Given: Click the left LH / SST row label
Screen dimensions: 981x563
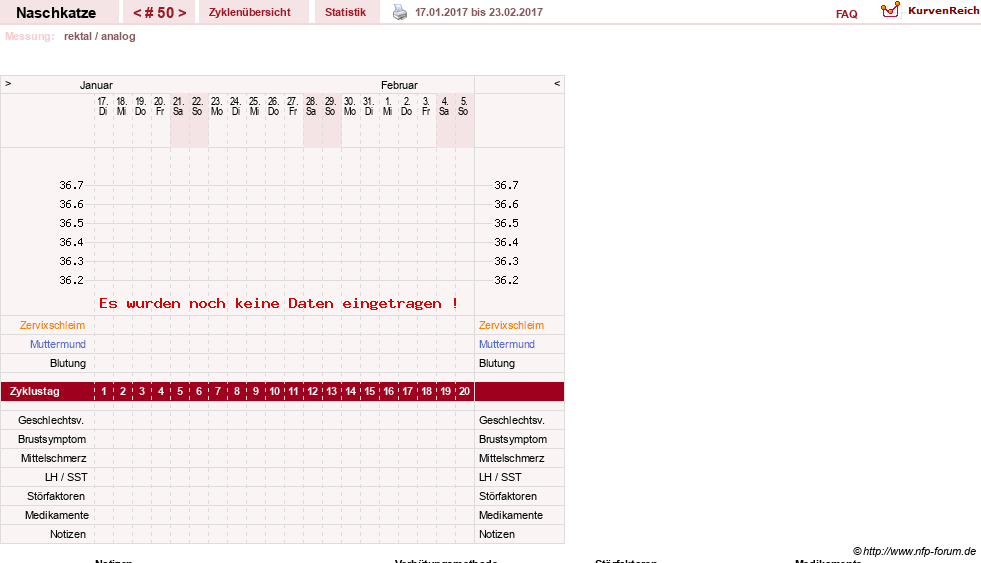Looking at the screenshot, I should click(66, 477).
